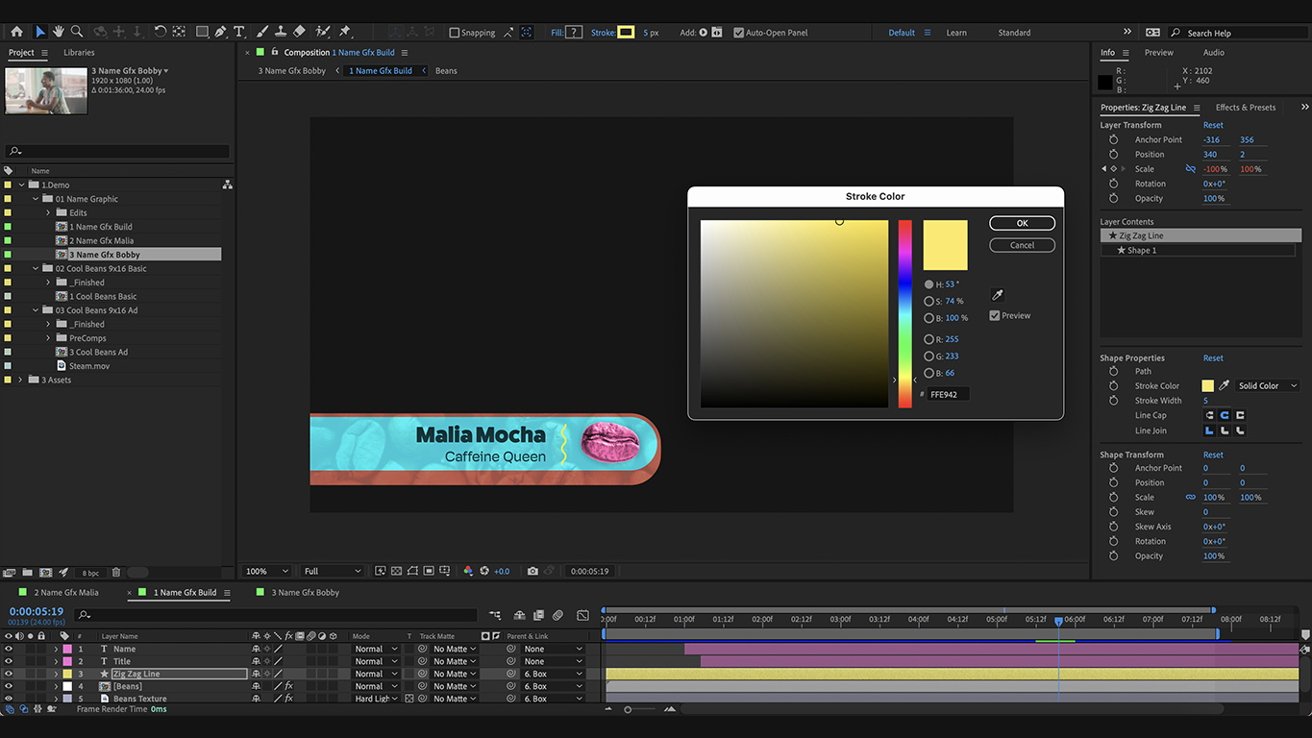This screenshot has width=1312, height=738.
Task: Click Cancel in Stroke Color dialog
Action: tap(1022, 245)
